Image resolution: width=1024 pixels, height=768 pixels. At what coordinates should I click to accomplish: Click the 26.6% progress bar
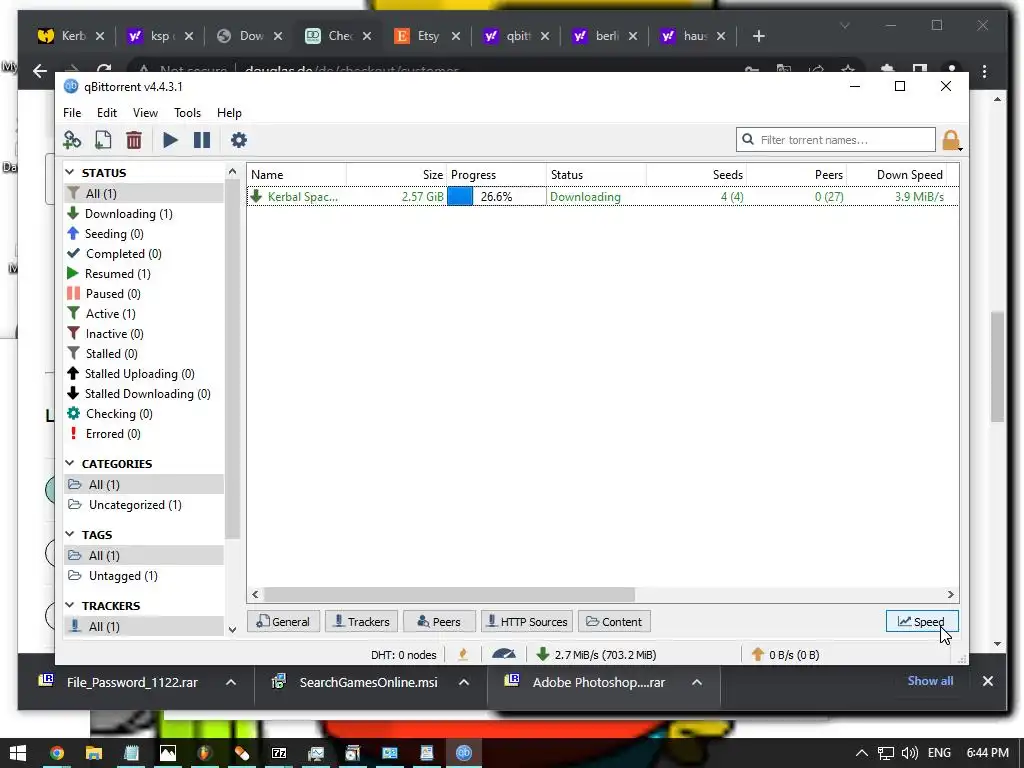point(496,197)
